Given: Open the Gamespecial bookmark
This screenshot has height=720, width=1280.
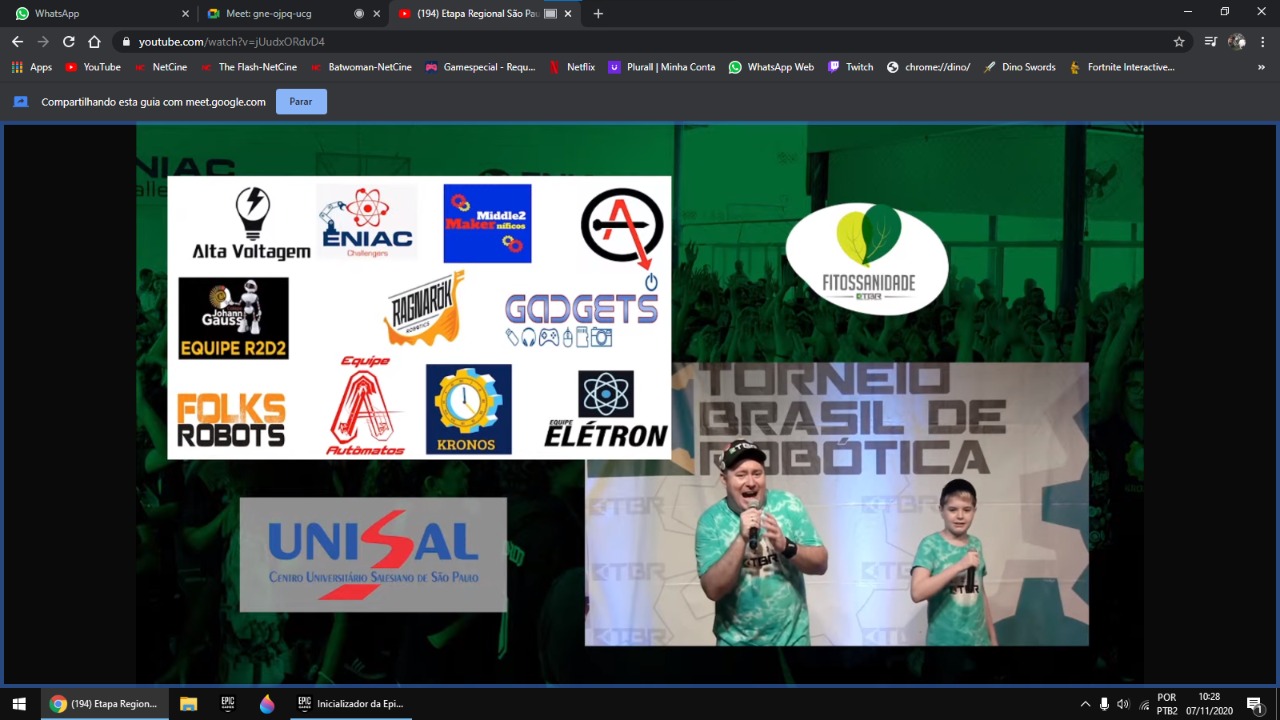Looking at the screenshot, I should pos(480,67).
